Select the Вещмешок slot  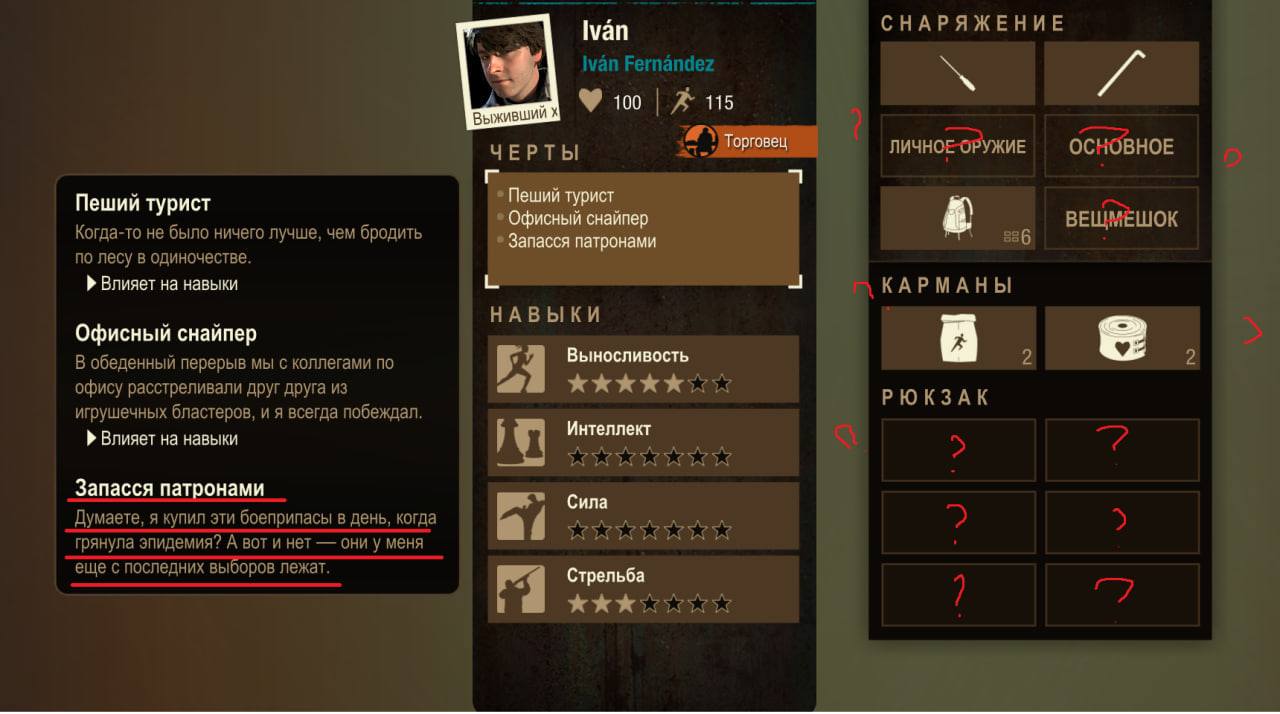(1121, 218)
